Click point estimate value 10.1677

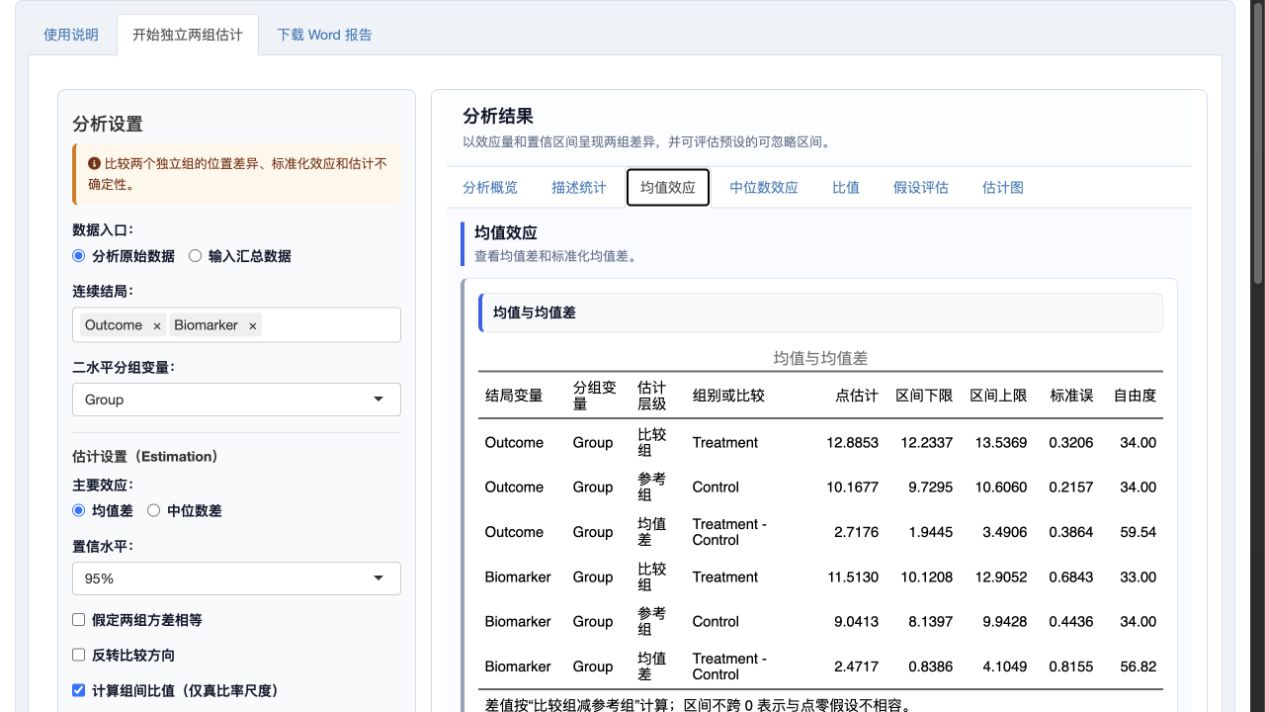tap(852, 487)
